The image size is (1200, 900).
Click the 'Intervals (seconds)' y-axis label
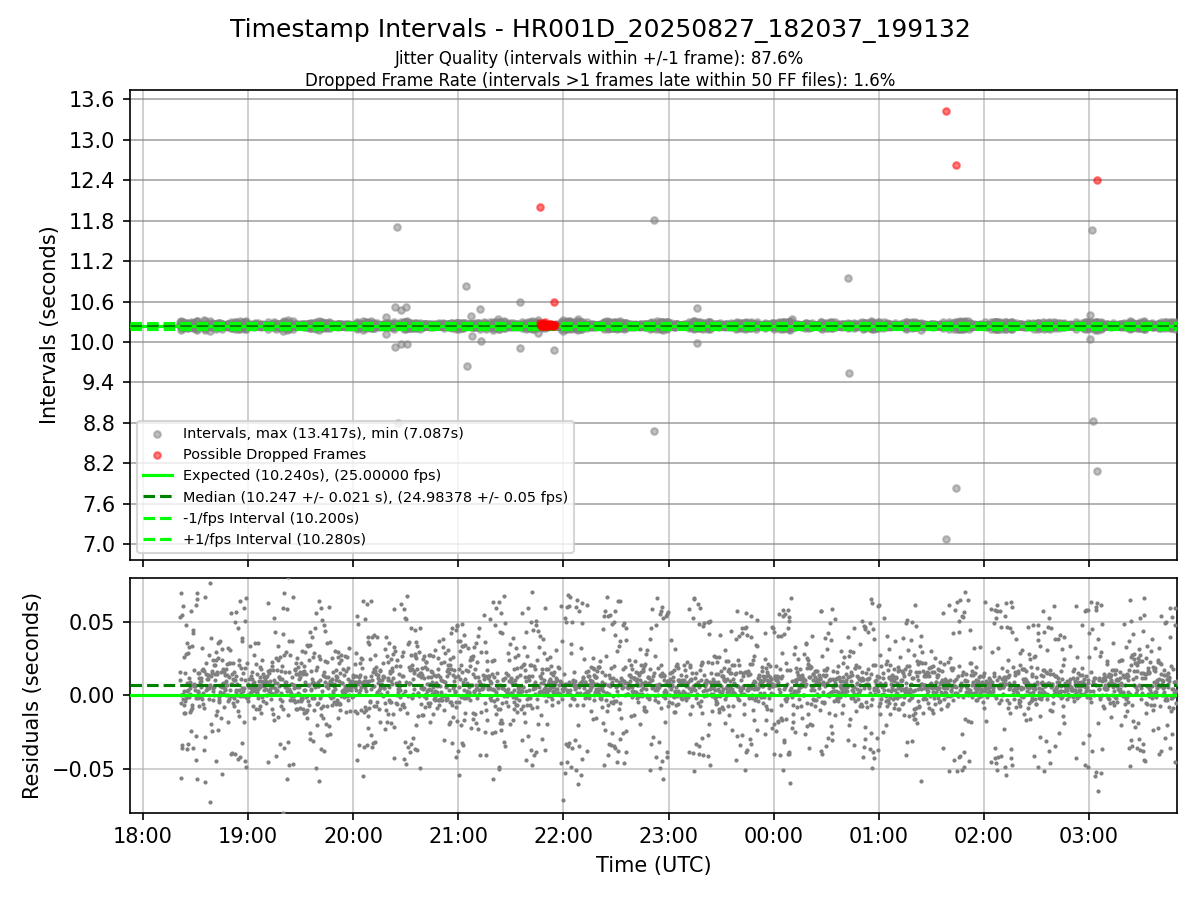tap(49, 325)
